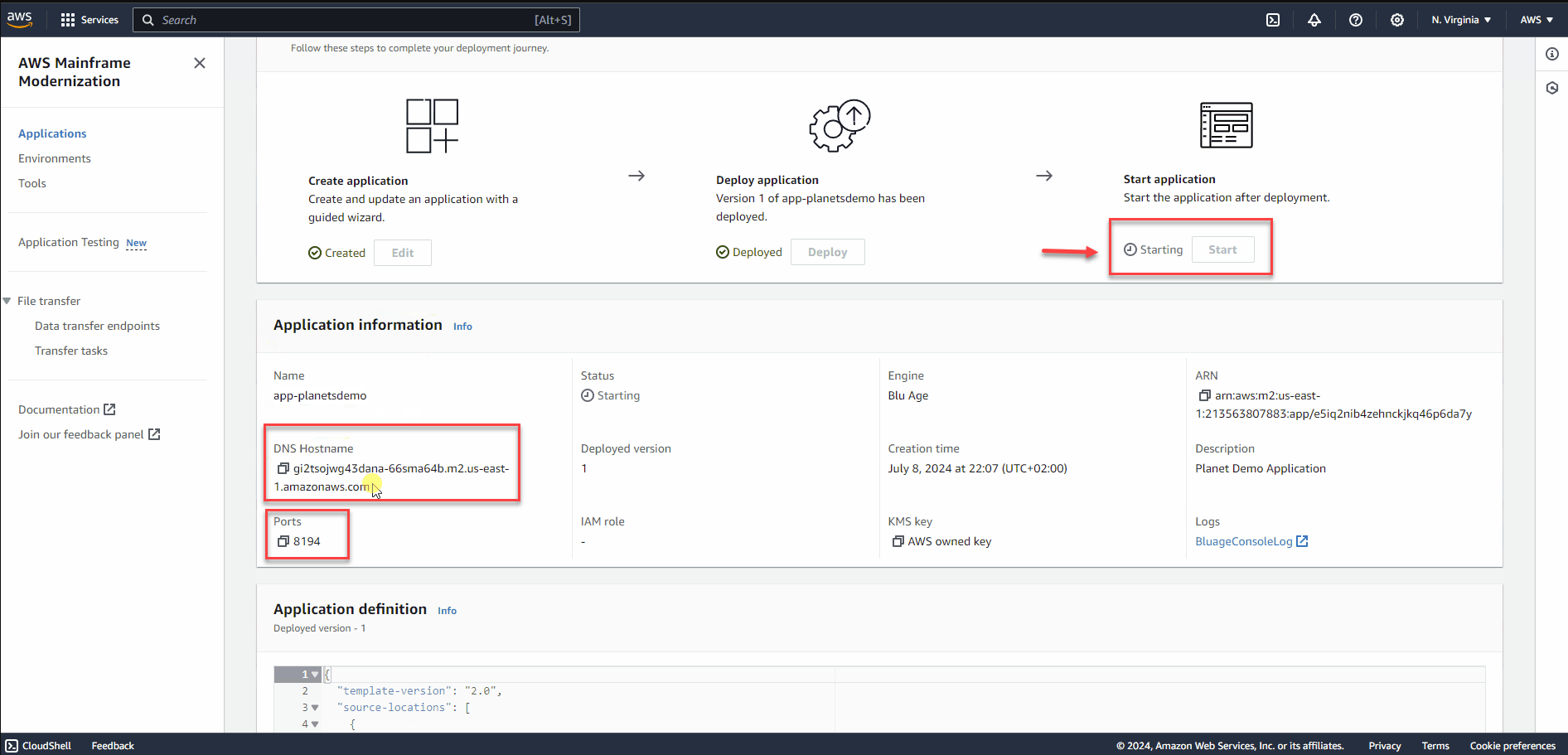Open Tools in the sidebar

(x=32, y=184)
